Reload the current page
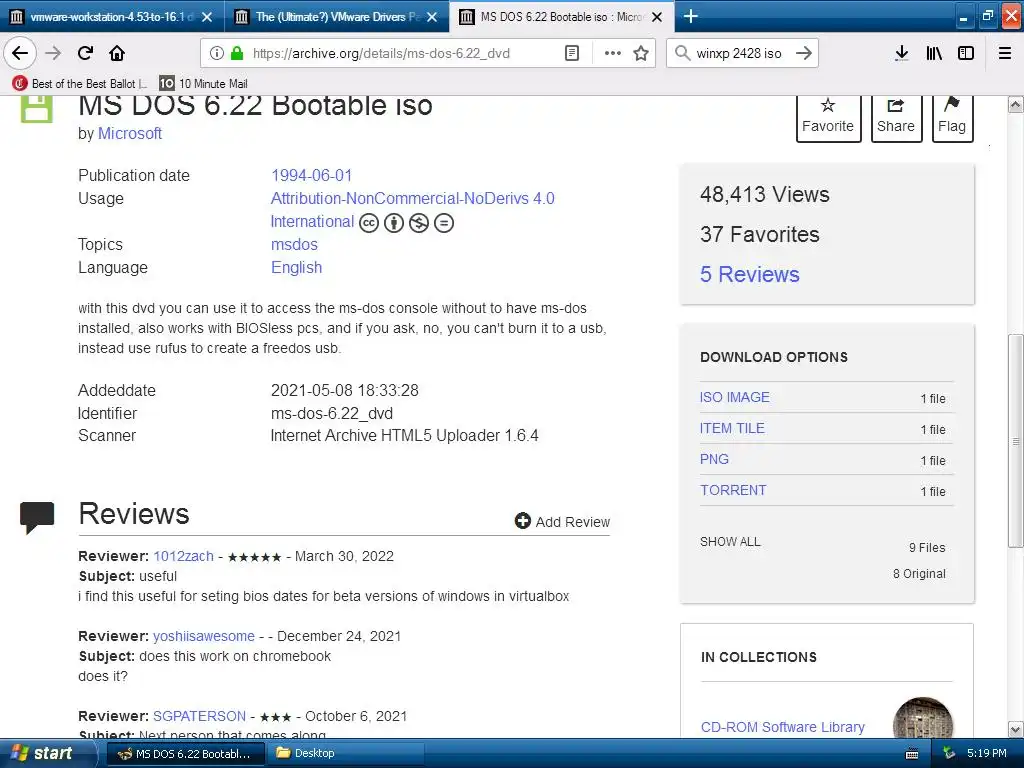 coord(85,53)
